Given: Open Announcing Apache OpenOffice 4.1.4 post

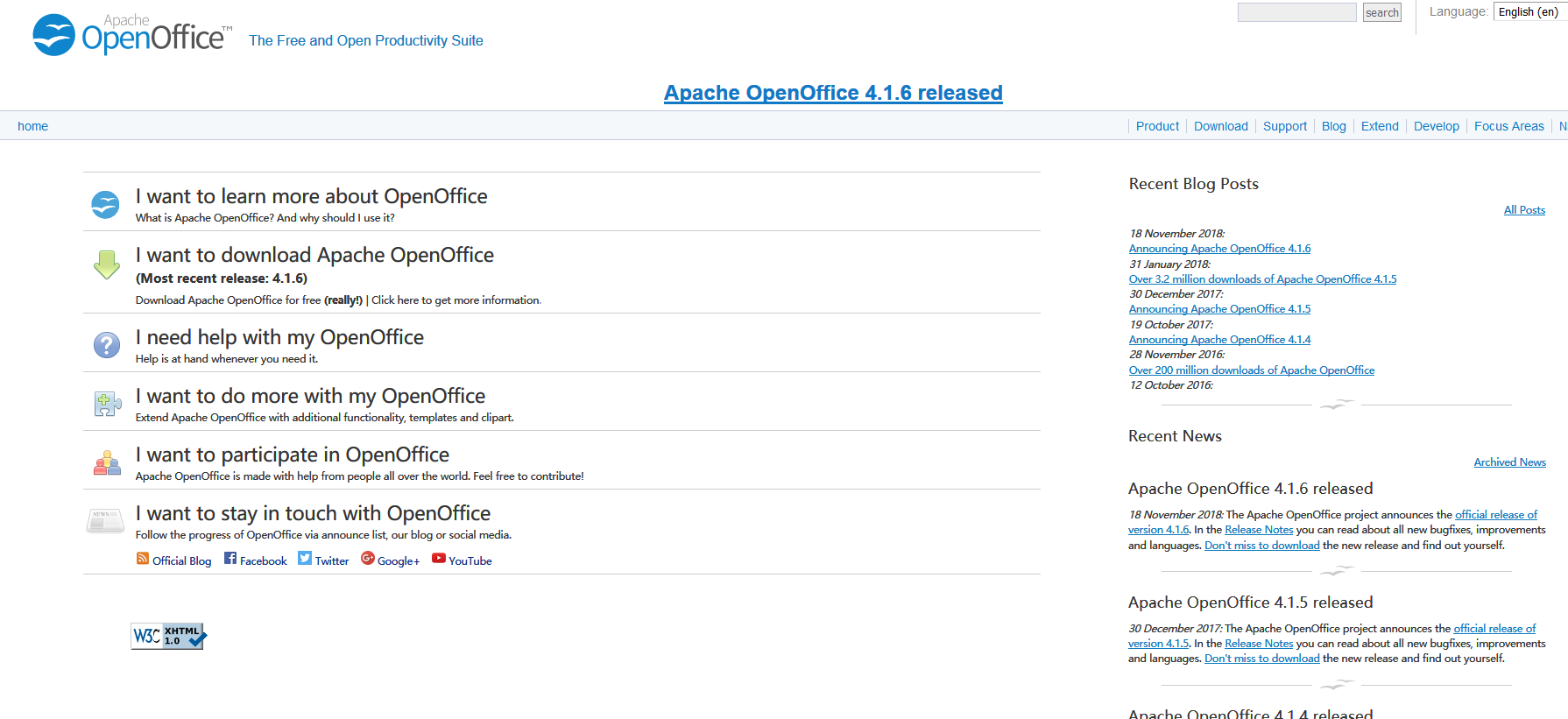Looking at the screenshot, I should point(1219,340).
